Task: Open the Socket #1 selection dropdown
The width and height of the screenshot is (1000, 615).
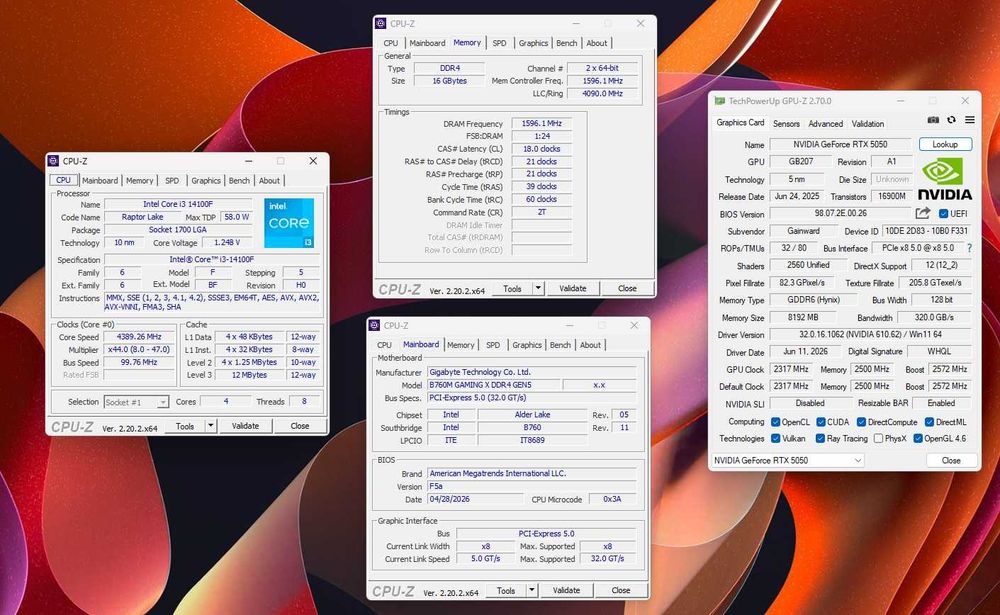Action: 136,402
